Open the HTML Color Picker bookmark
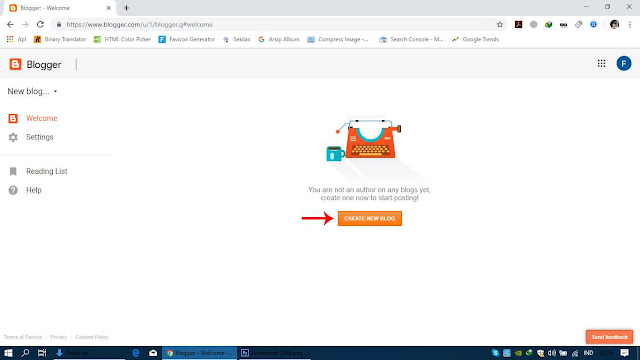This screenshot has height=360, width=640. pyautogui.click(x=122, y=39)
